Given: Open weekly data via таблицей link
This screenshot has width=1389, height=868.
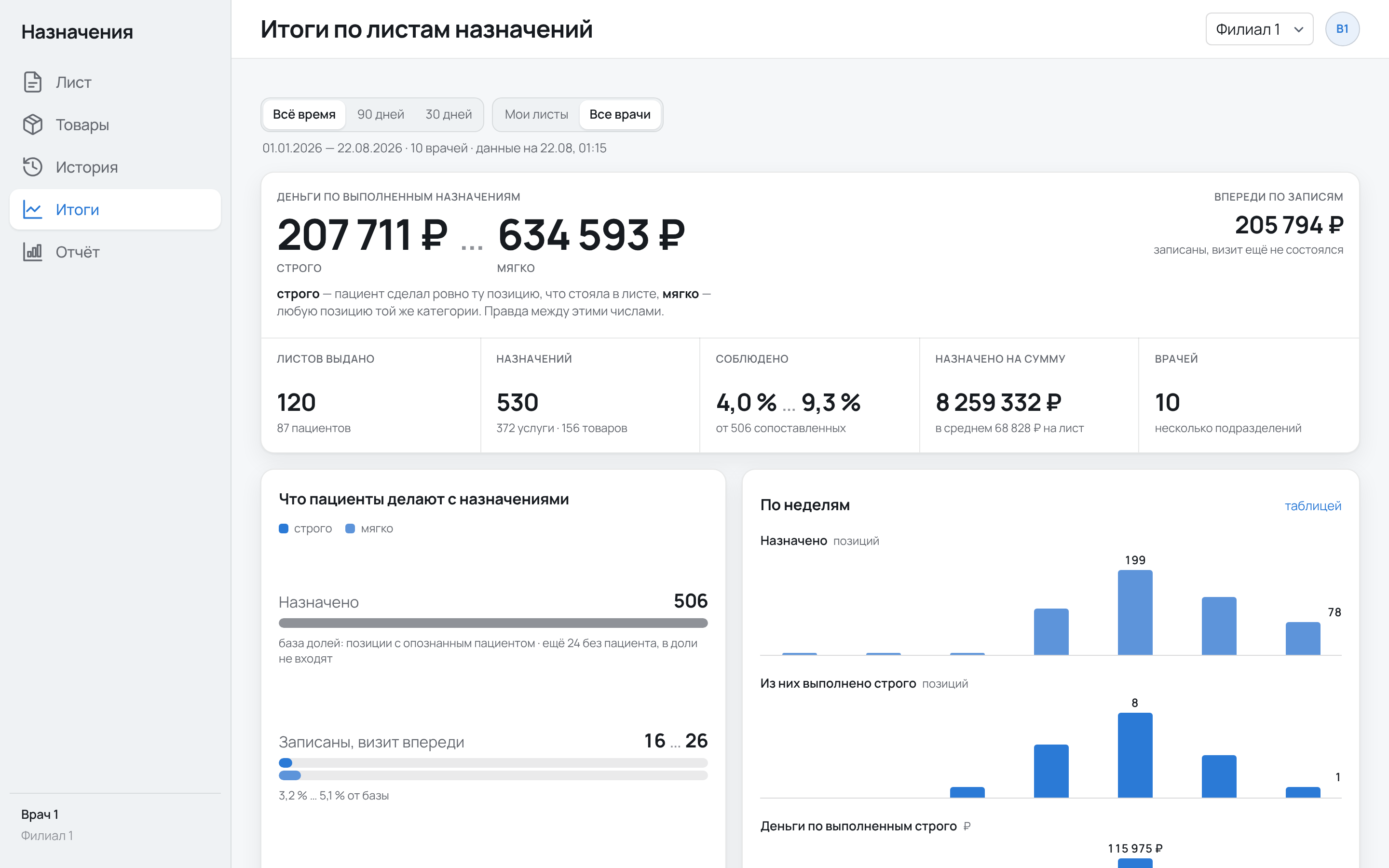Looking at the screenshot, I should click(x=1313, y=506).
